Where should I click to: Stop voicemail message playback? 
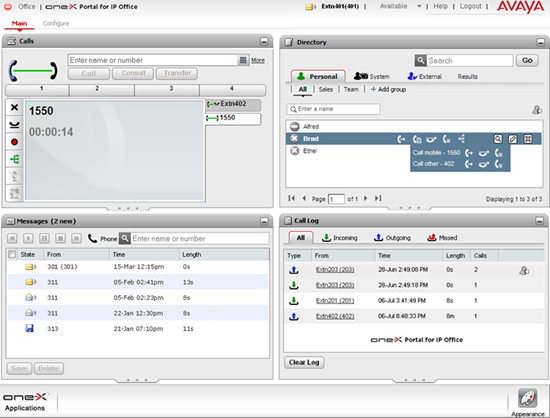click(x=60, y=239)
